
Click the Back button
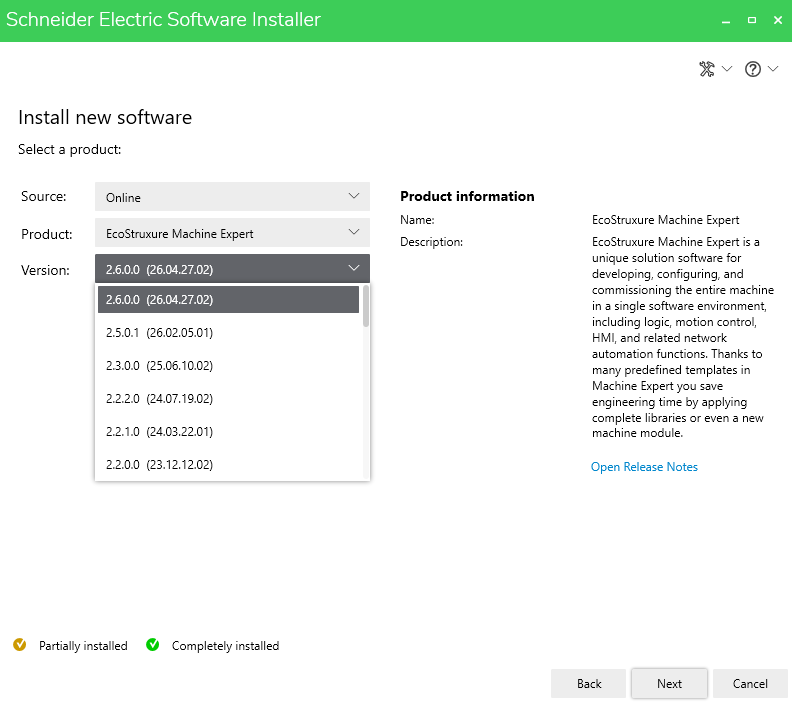tap(588, 684)
